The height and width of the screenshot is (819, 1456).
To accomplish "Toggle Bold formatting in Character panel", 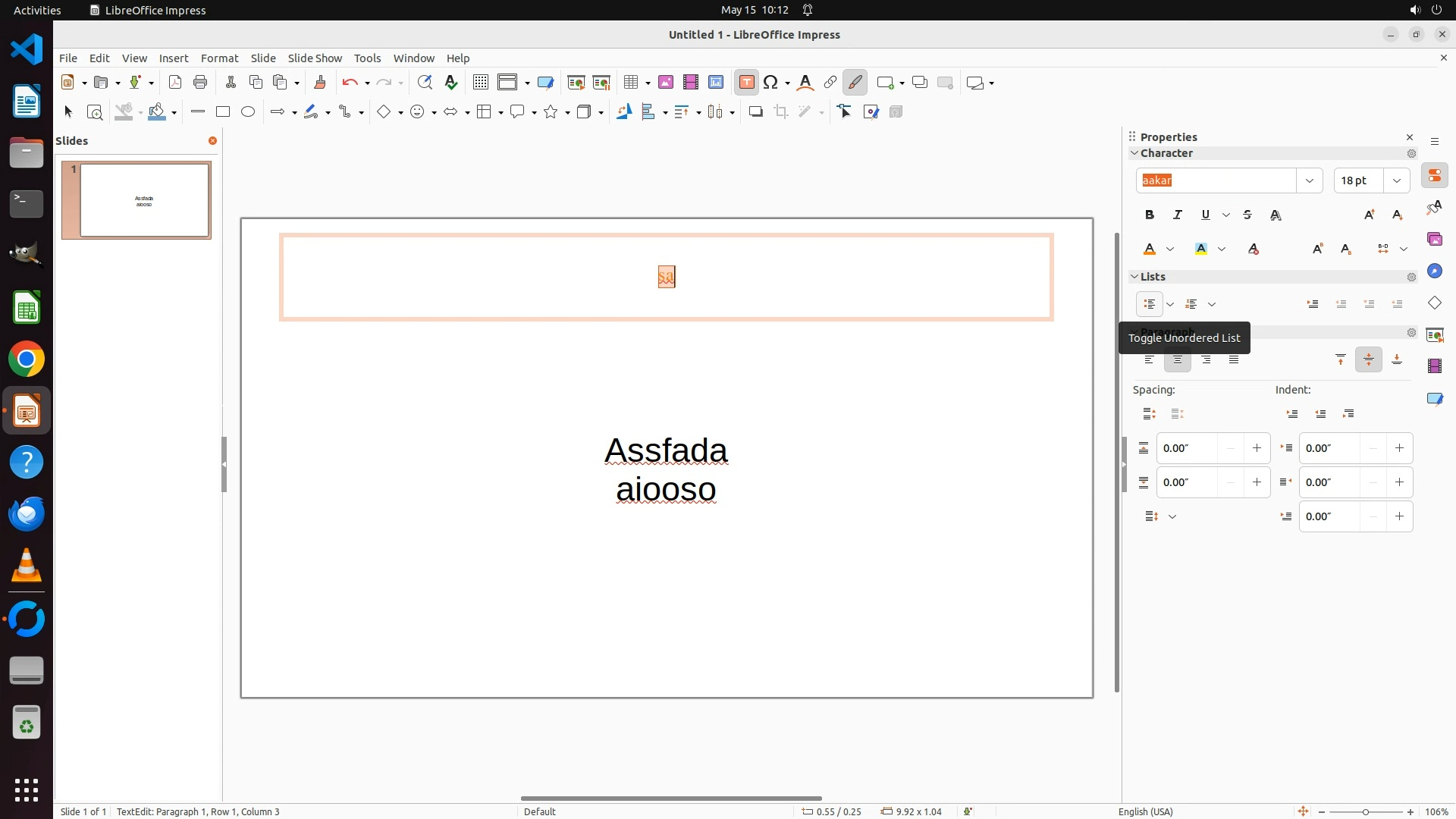I will [1150, 215].
